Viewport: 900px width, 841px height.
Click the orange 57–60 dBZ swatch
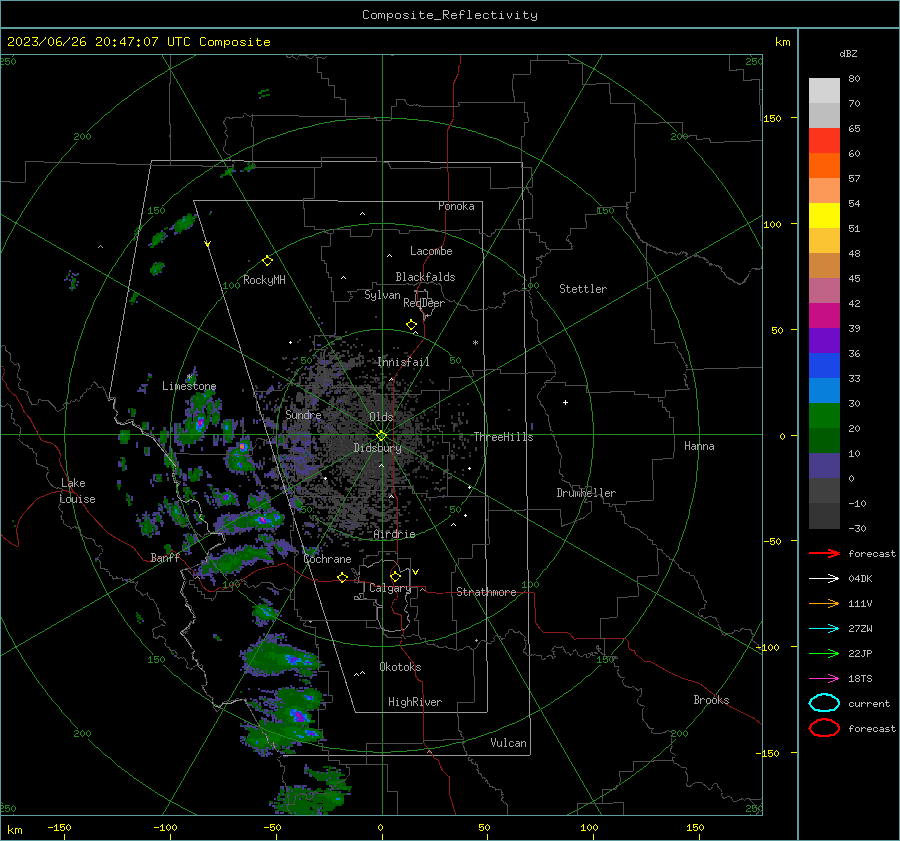tap(824, 166)
